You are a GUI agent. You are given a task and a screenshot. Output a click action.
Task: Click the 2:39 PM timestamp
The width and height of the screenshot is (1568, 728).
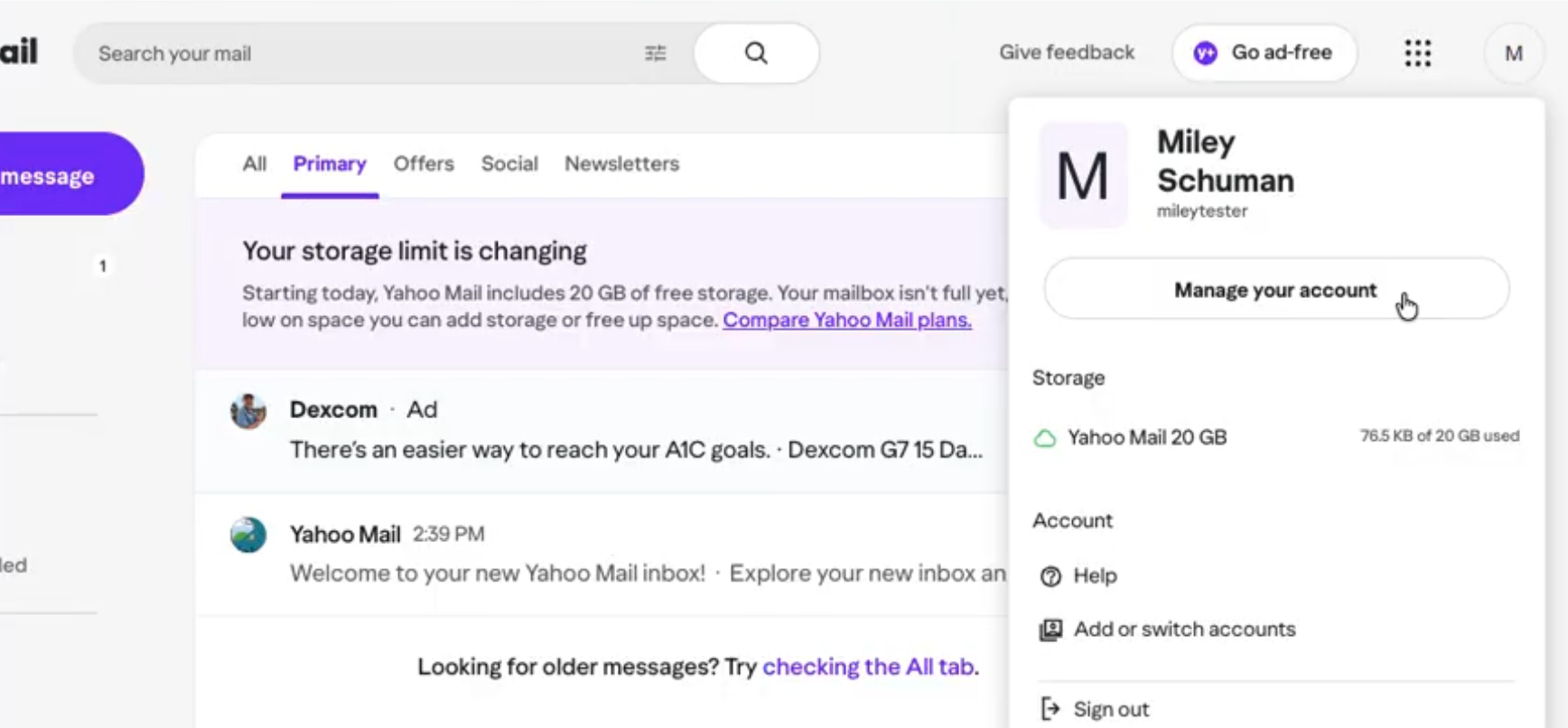click(449, 535)
